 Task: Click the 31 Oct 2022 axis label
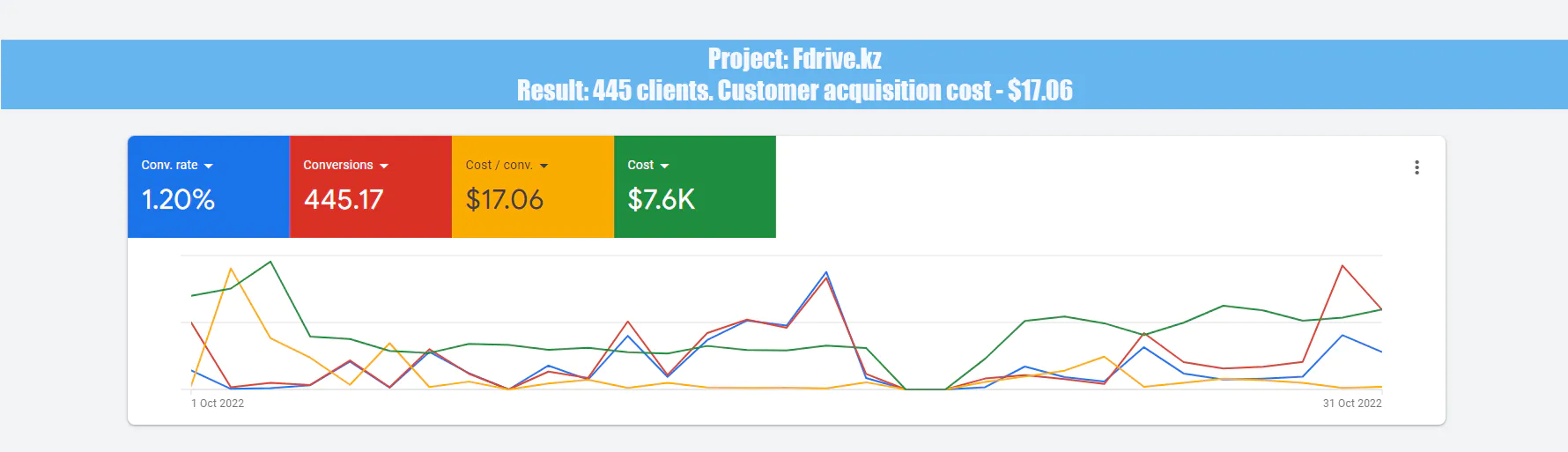point(1352,404)
